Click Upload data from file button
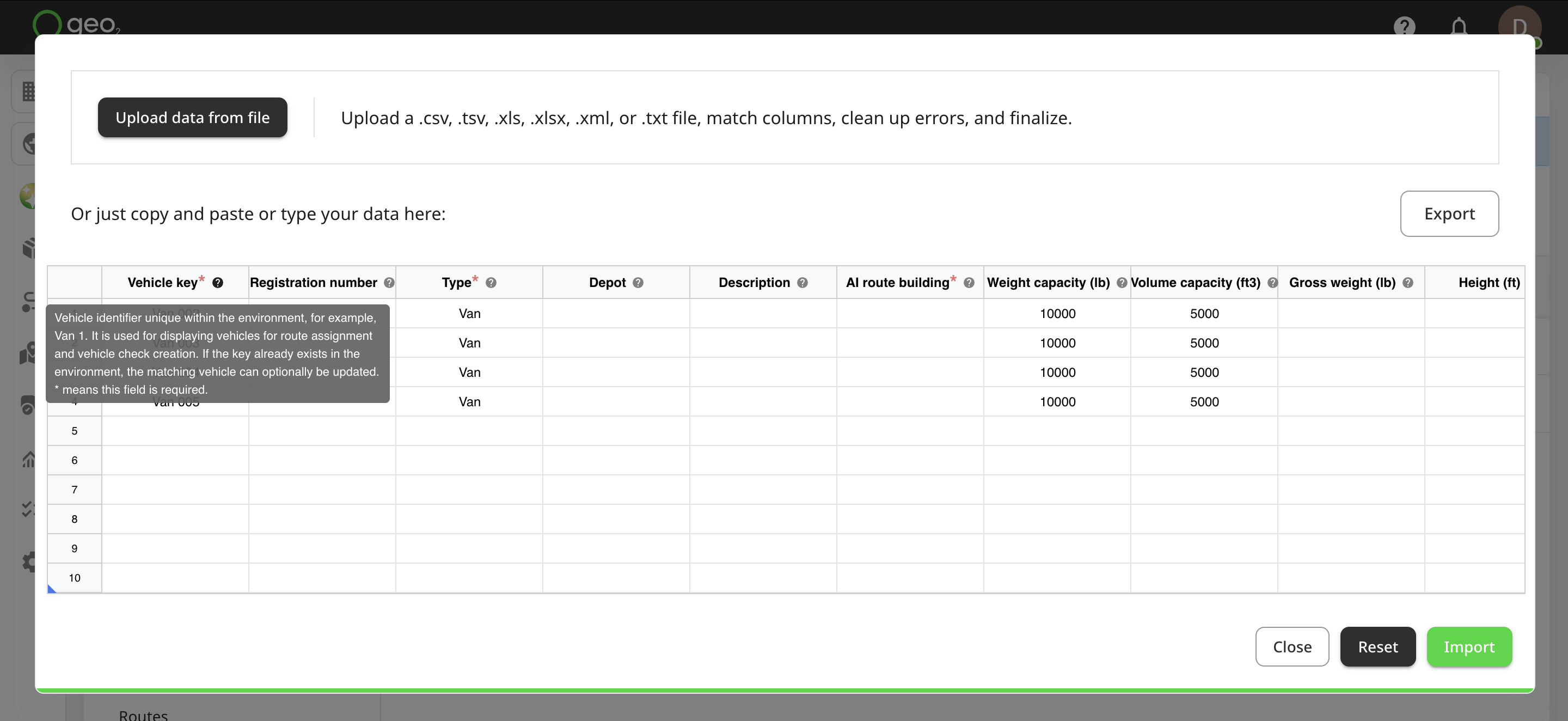This screenshot has height=721, width=1568. (192, 118)
